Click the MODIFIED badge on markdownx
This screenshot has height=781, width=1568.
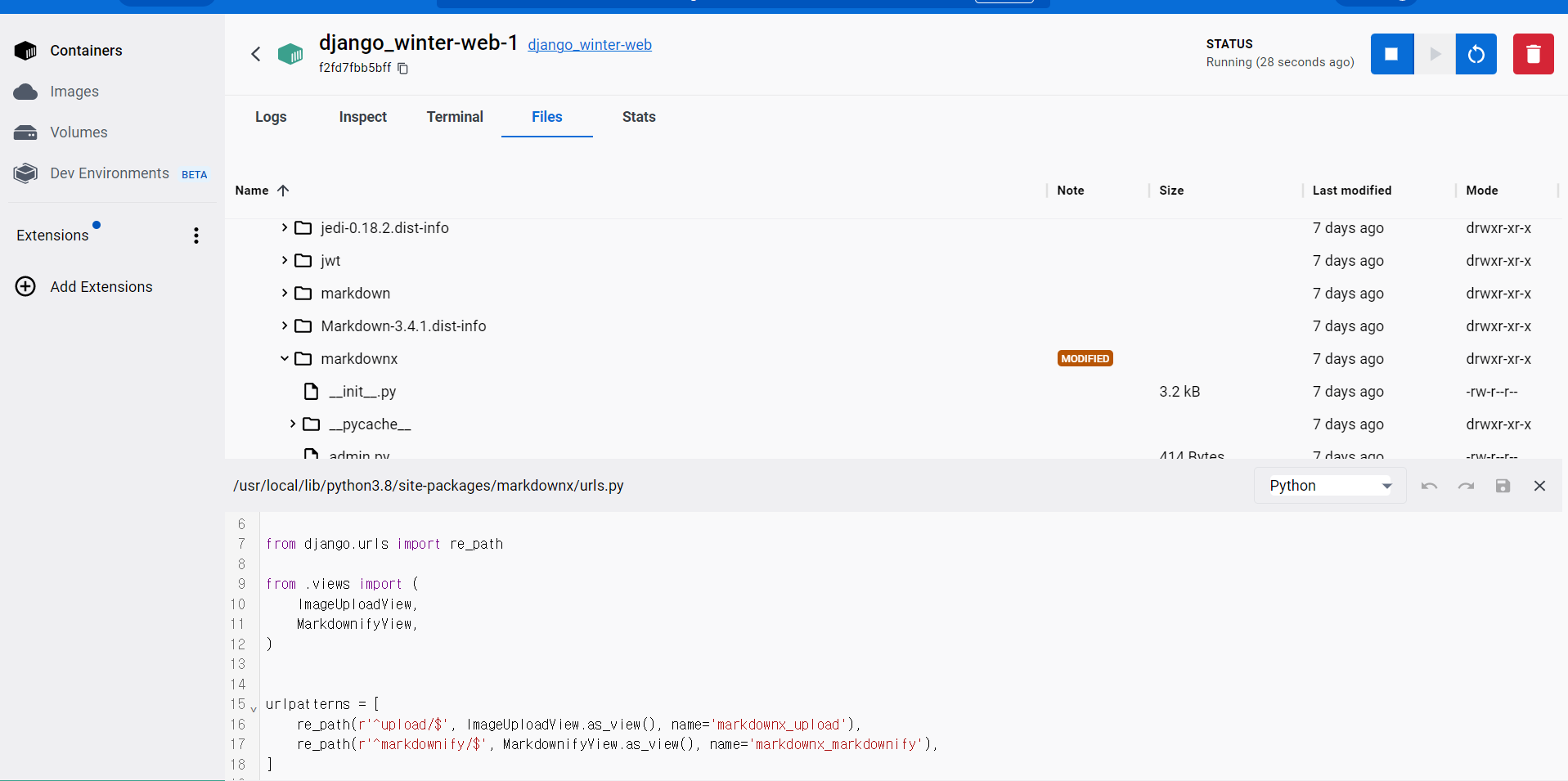coord(1085,359)
